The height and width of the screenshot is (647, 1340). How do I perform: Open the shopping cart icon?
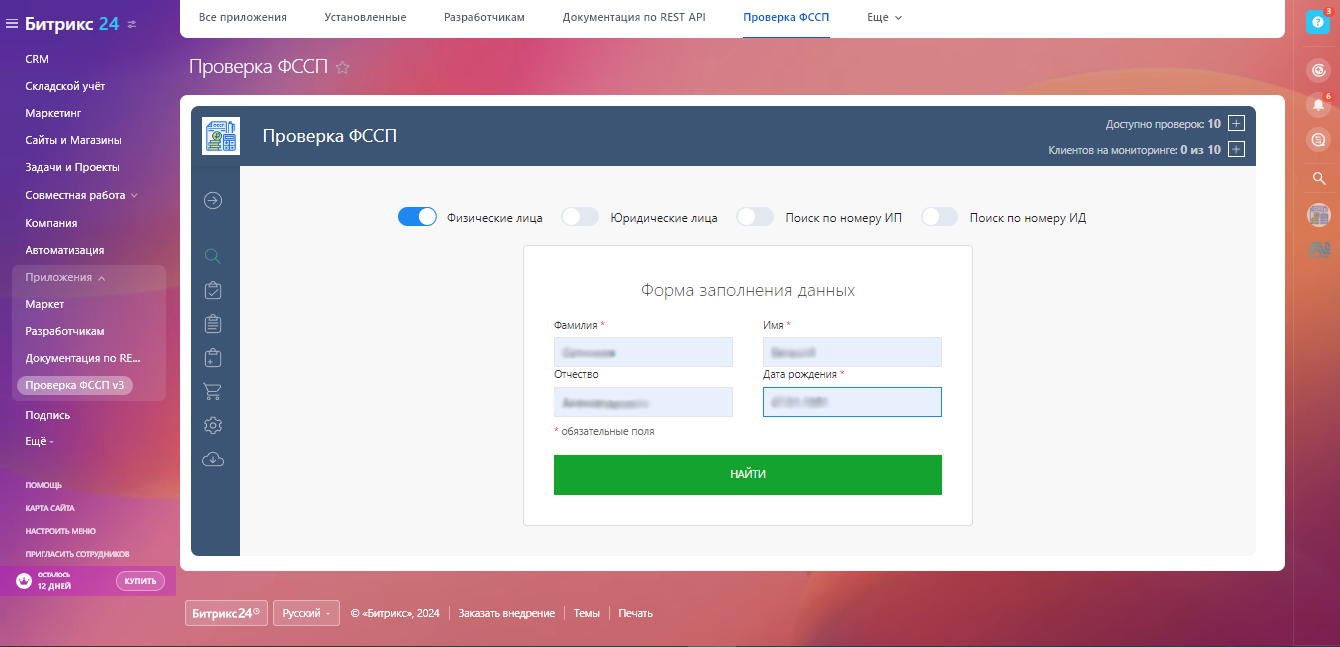pyautogui.click(x=212, y=391)
